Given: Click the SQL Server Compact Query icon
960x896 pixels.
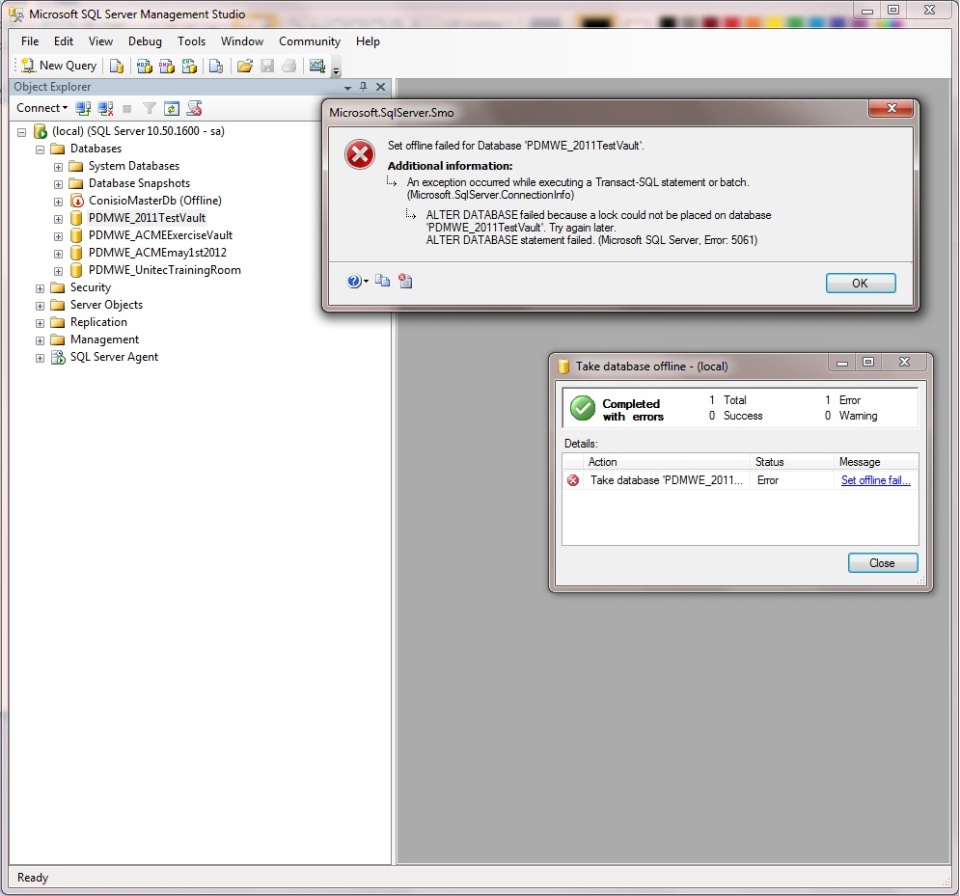Looking at the screenshot, I should coord(216,66).
